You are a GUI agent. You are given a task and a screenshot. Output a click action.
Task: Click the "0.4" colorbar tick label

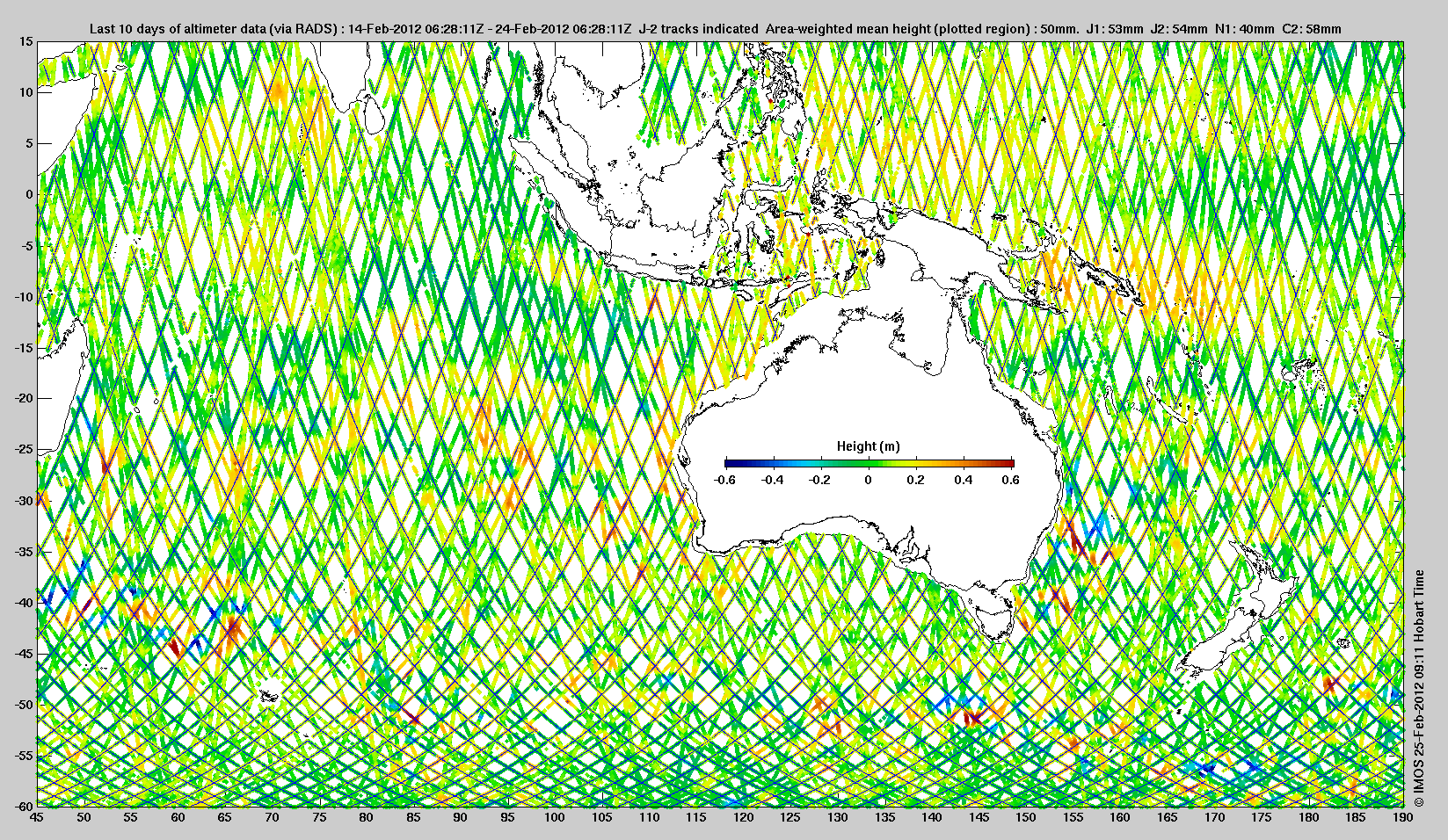[964, 480]
